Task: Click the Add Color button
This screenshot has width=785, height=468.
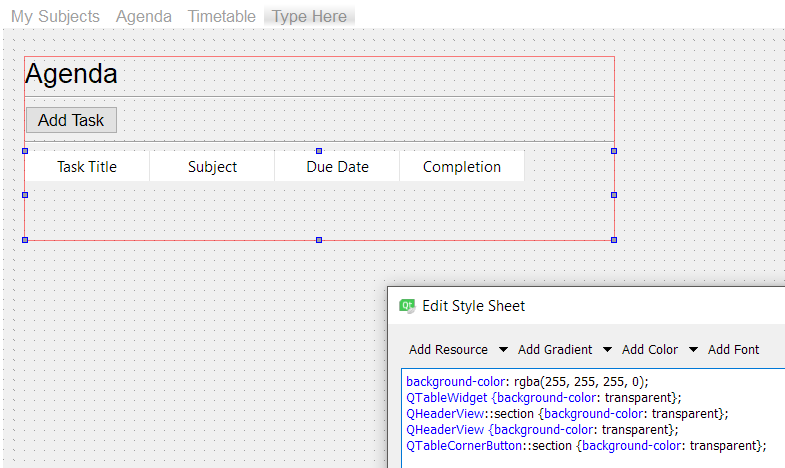Action: pyautogui.click(x=650, y=349)
